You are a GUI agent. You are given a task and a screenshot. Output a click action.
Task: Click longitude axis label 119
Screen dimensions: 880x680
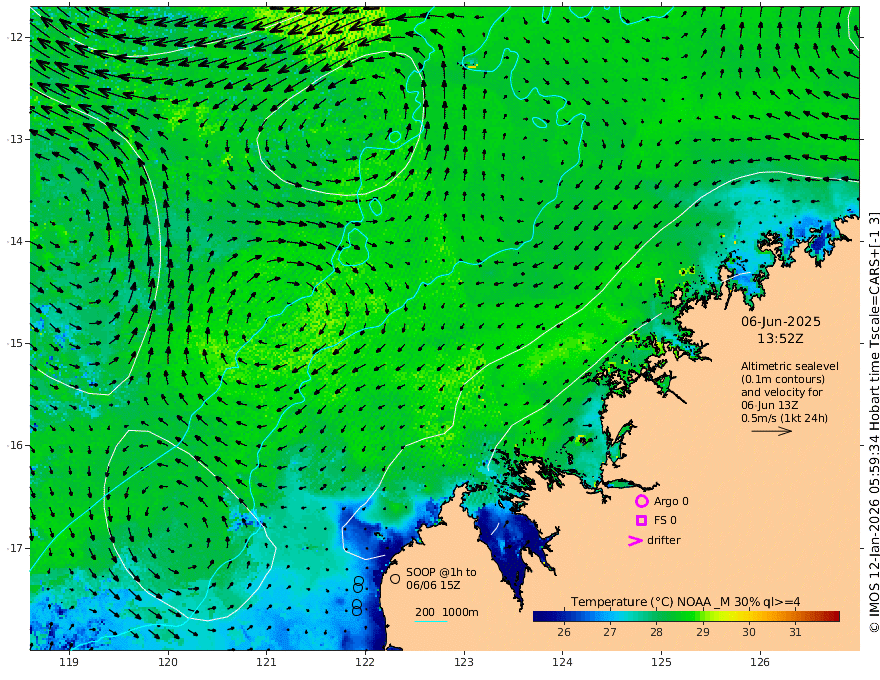pos(69,662)
